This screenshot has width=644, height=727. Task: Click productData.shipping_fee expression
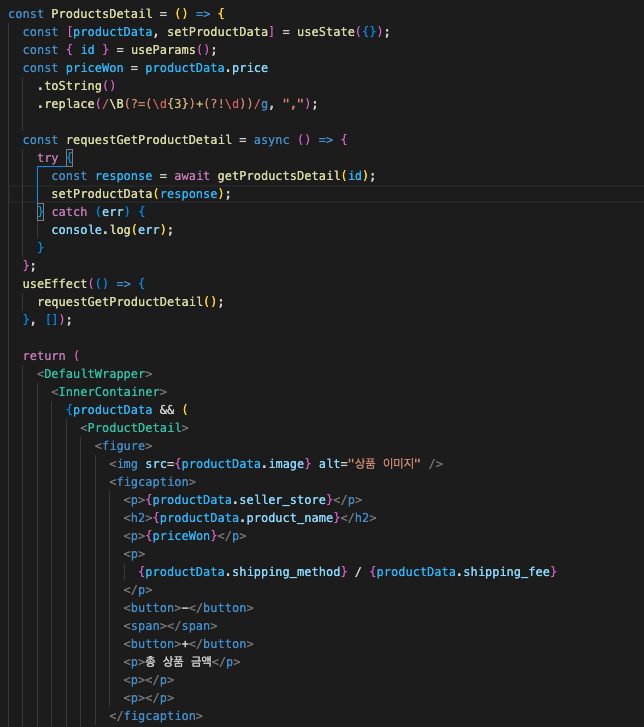(463, 573)
